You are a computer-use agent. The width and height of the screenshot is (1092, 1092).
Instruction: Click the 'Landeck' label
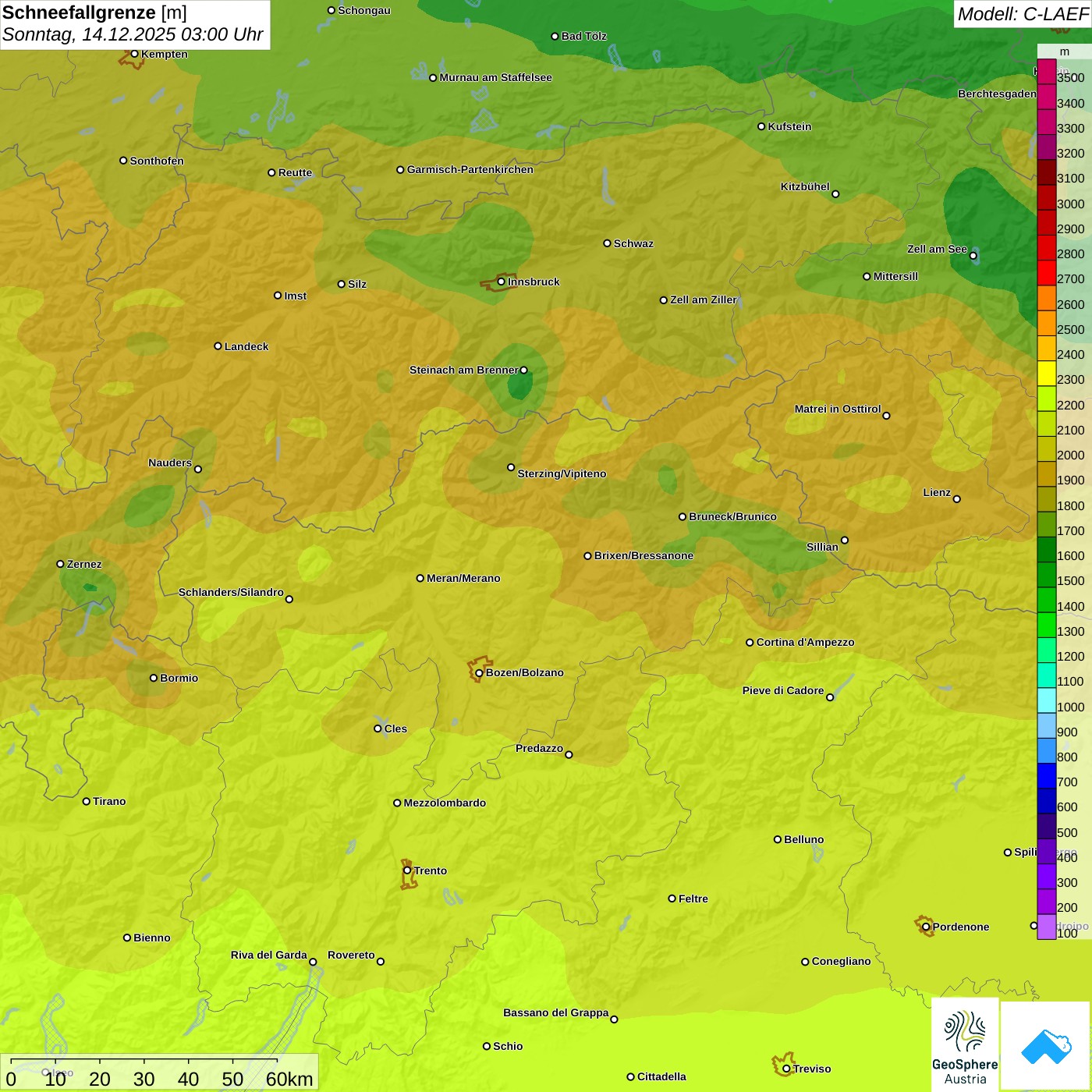click(x=246, y=346)
